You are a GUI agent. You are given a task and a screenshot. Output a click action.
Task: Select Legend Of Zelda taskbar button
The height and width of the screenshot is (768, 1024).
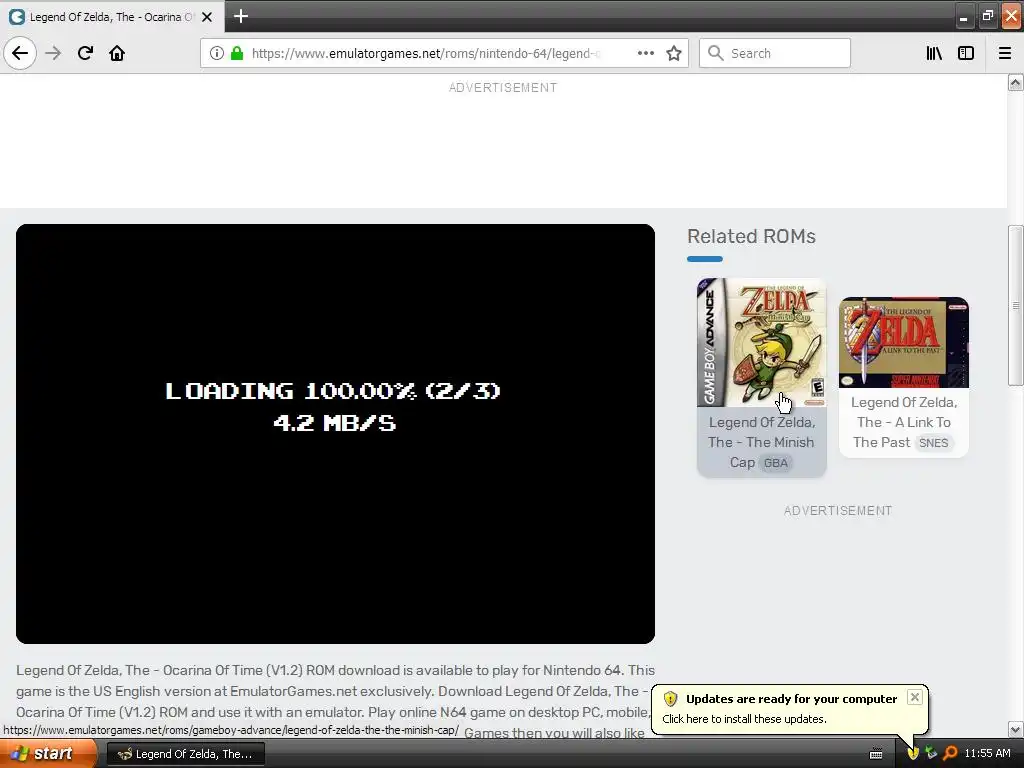point(185,754)
